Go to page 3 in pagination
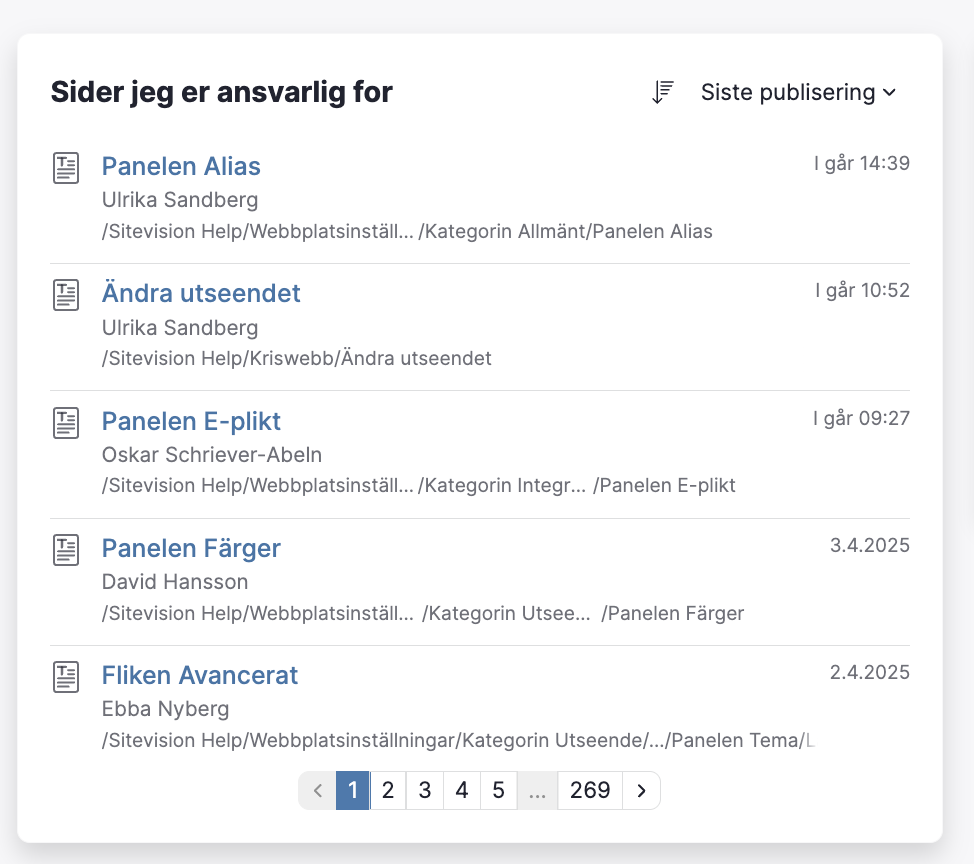974x864 pixels. click(x=425, y=790)
